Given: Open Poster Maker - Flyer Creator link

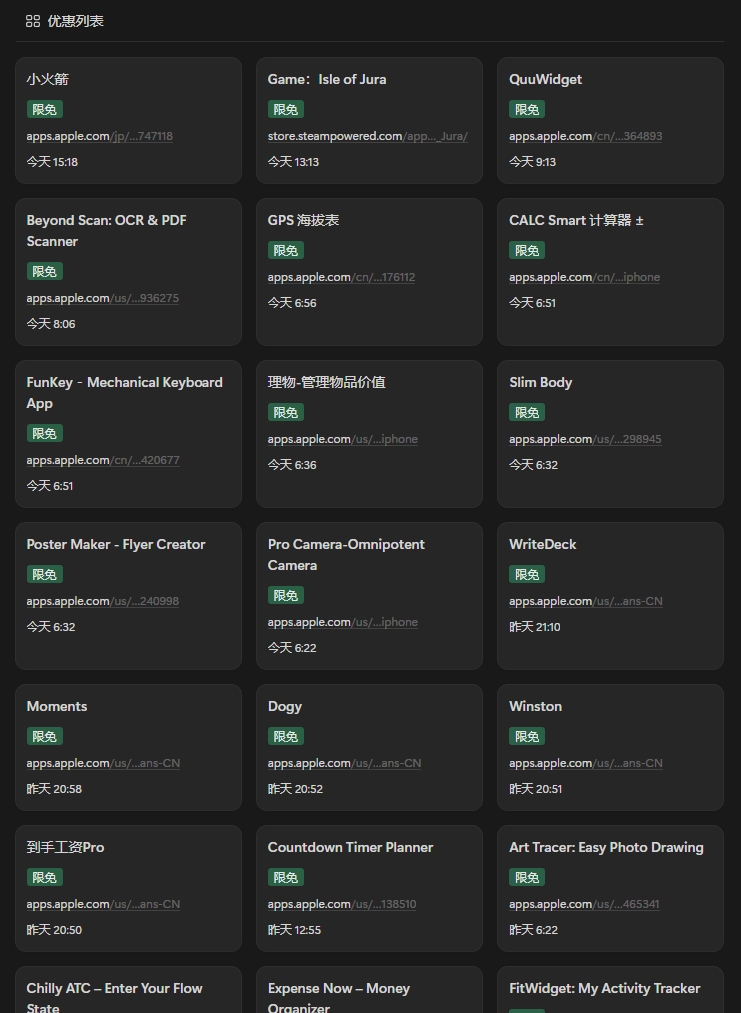Looking at the screenshot, I should coord(102,601).
